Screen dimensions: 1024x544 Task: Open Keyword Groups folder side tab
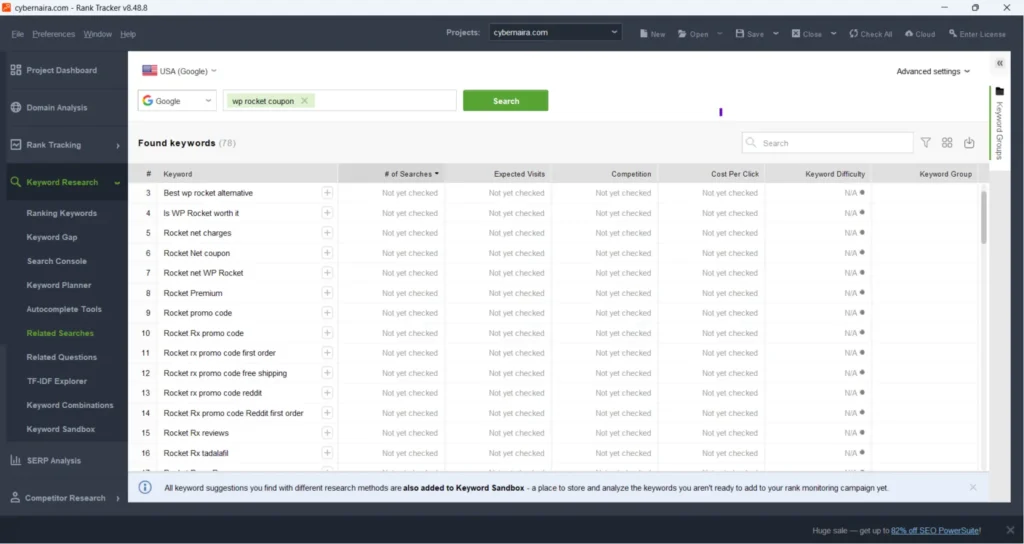point(999,123)
